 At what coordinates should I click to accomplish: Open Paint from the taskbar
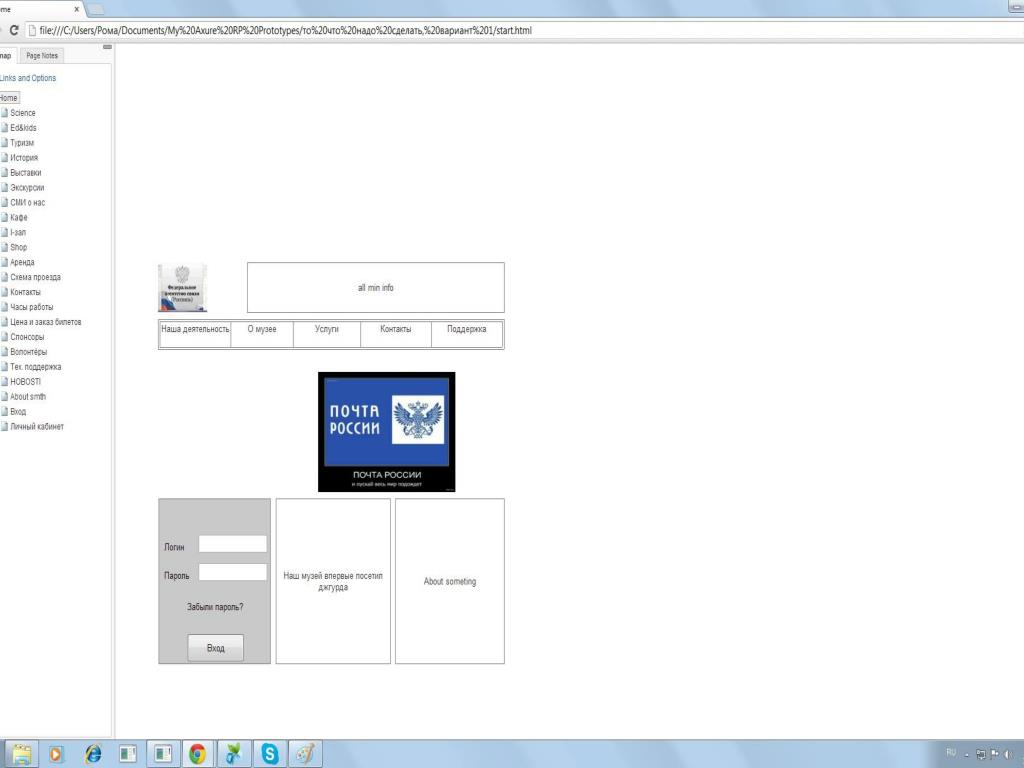click(305, 754)
